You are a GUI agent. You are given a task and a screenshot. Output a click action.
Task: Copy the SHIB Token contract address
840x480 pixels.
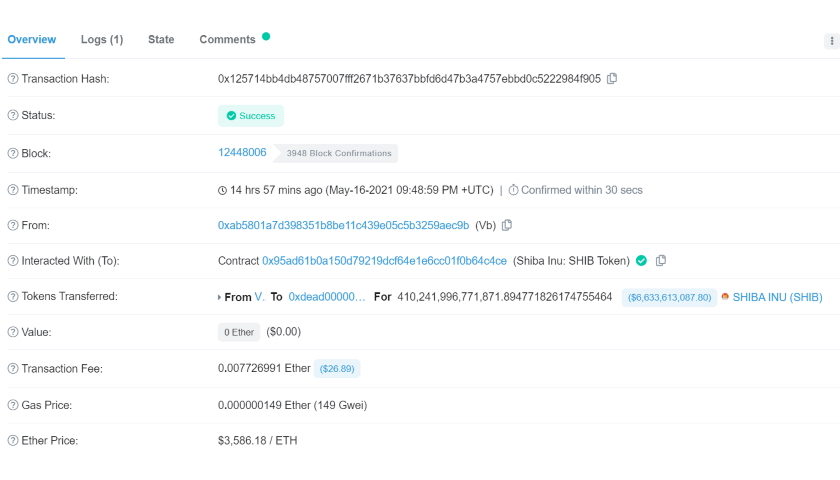(x=661, y=261)
